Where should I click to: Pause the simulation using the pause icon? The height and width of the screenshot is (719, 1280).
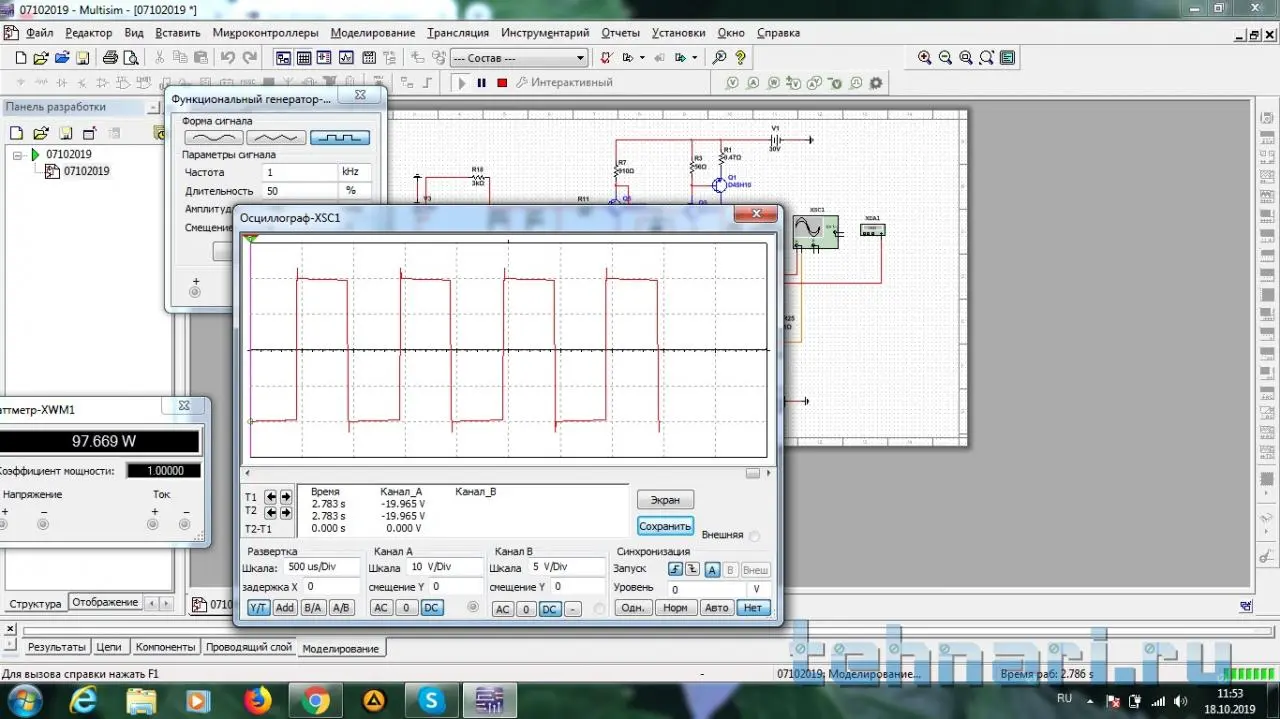coord(481,83)
